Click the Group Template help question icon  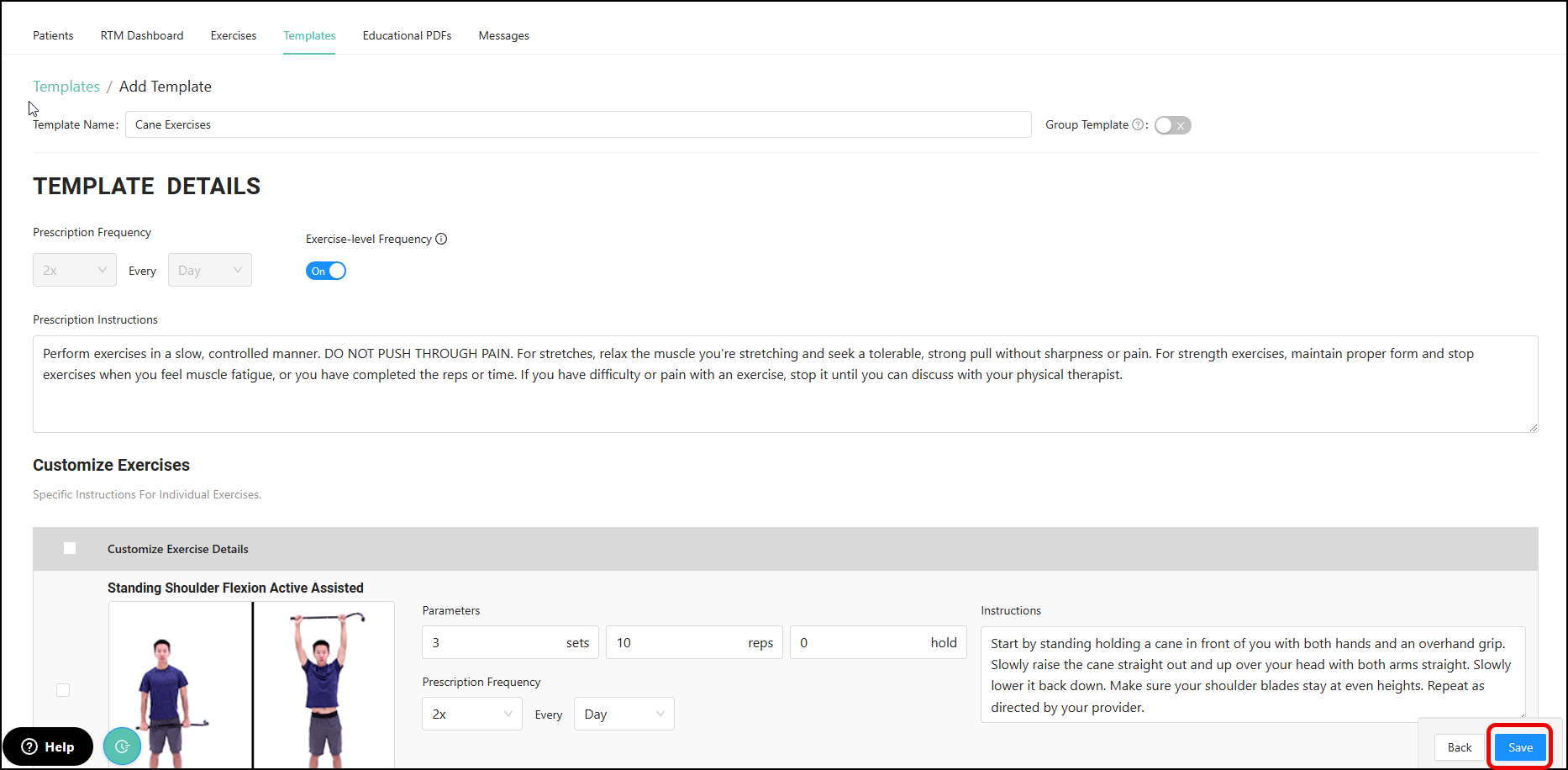coord(1138,125)
